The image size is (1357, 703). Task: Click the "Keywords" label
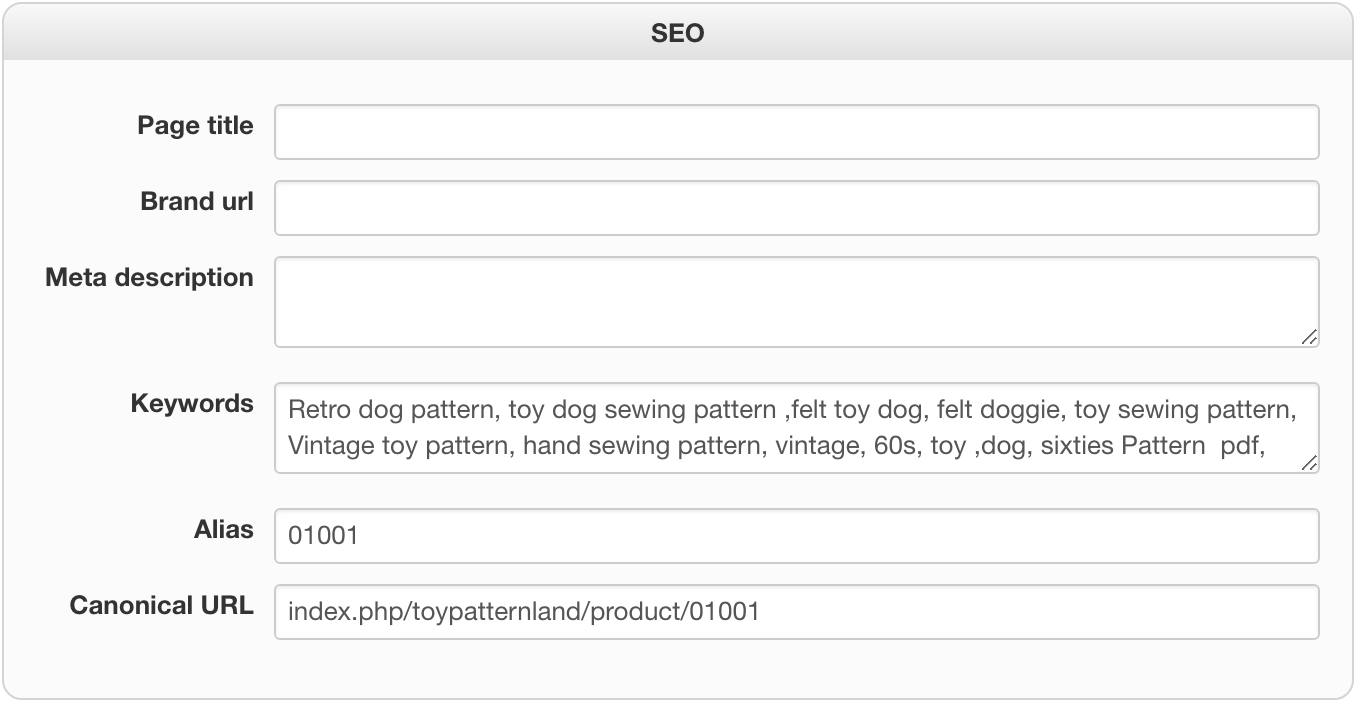pyautogui.click(x=192, y=404)
